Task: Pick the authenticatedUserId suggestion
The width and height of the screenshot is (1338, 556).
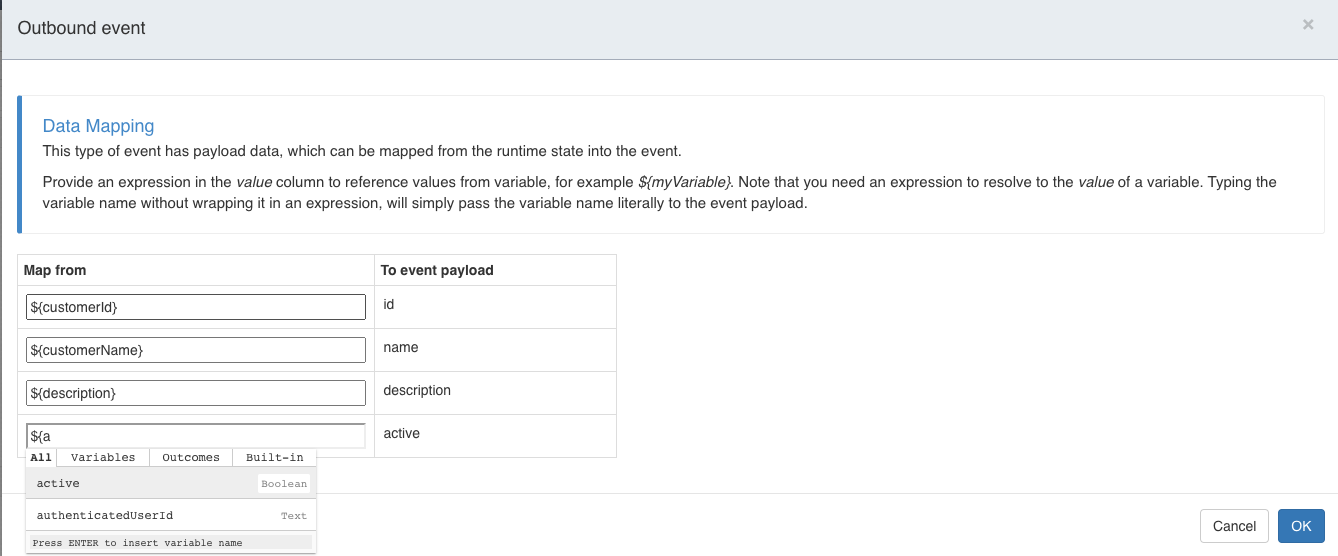Action: 171,515
